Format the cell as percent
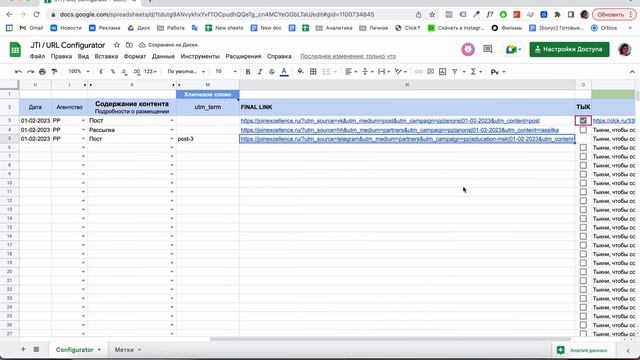 pyautogui.click(x=113, y=72)
